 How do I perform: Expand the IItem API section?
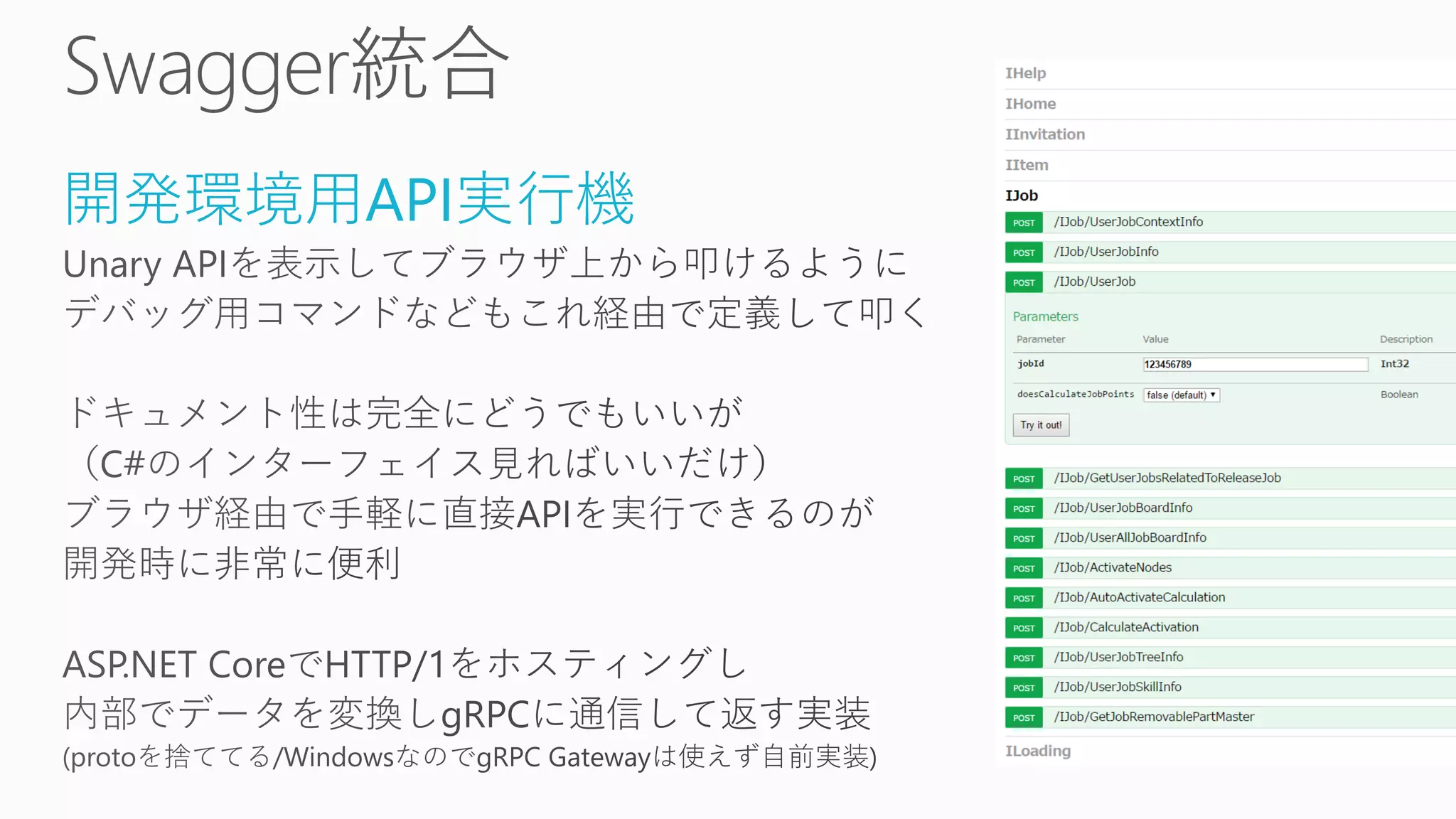click(1027, 165)
